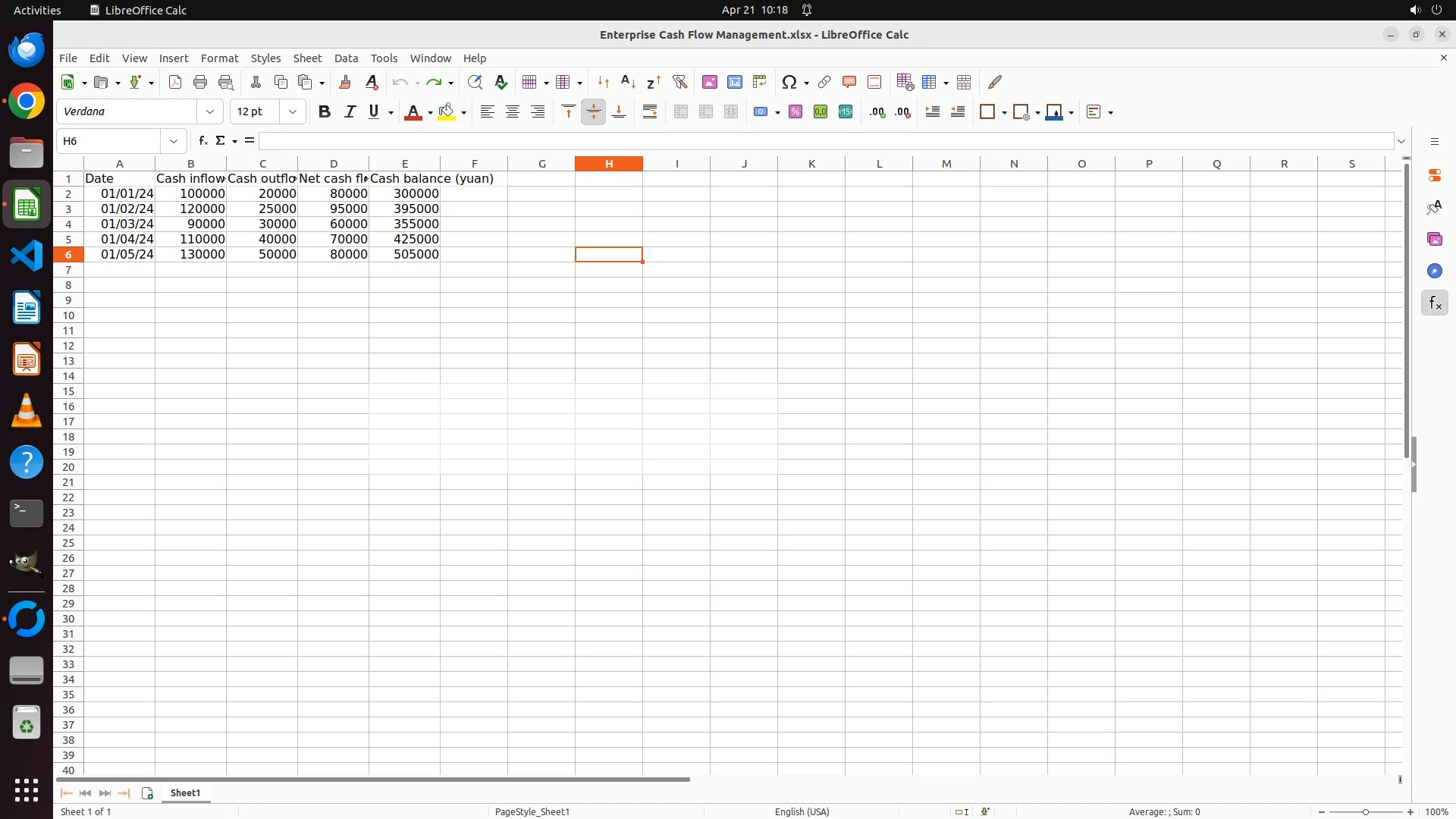
Task: Expand the Verdana font name dropdown
Action: (x=210, y=112)
